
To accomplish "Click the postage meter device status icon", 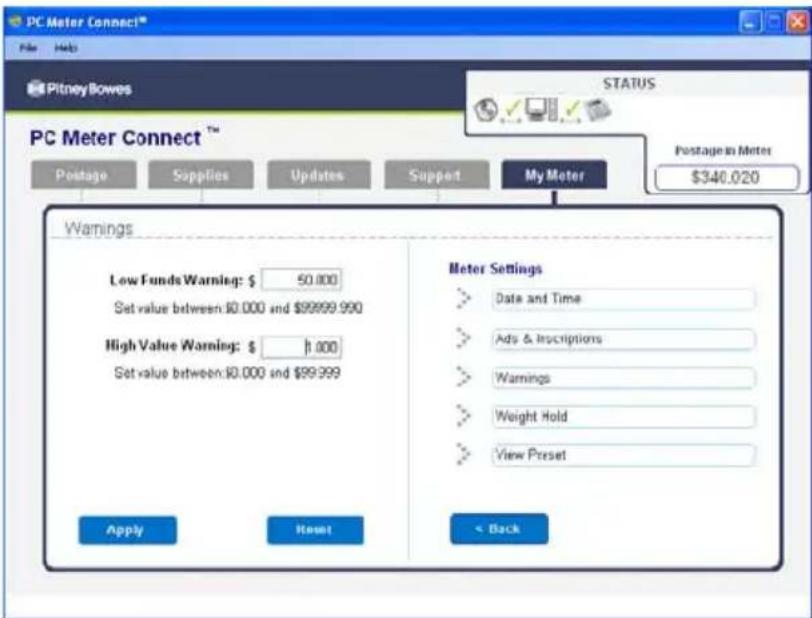I will pyautogui.click(x=598, y=110).
